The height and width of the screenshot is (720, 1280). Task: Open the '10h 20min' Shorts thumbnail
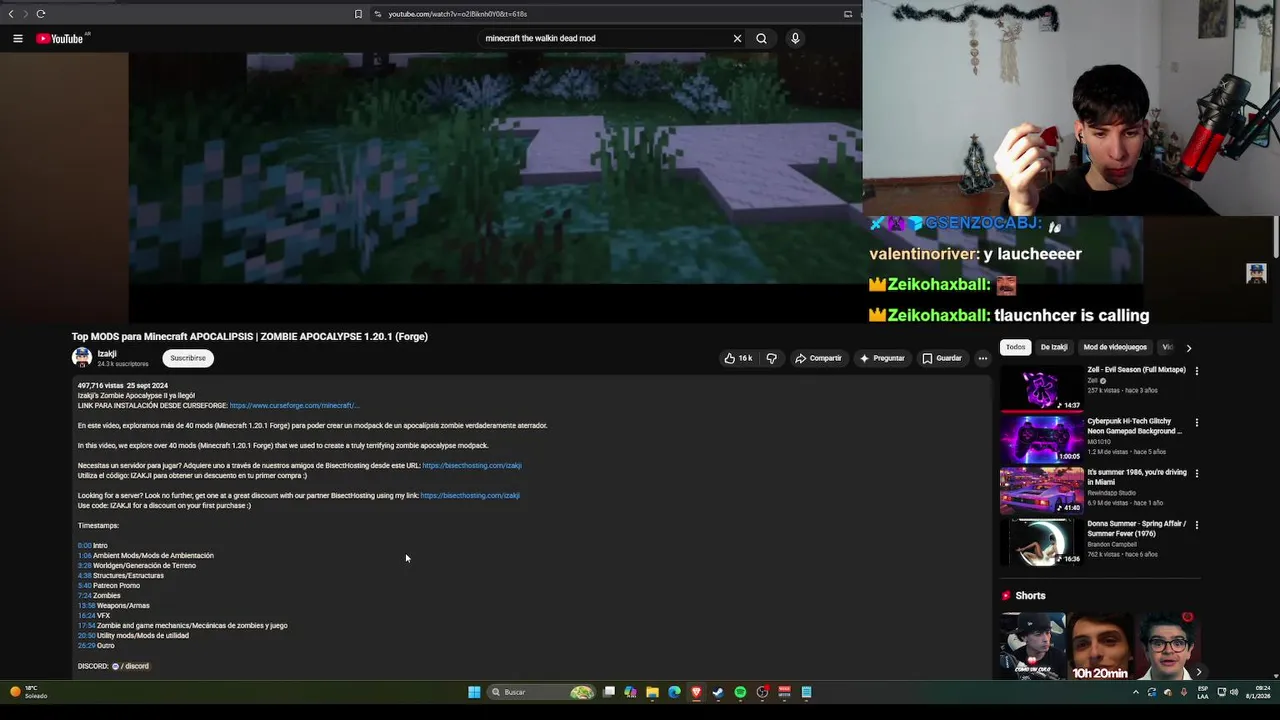1100,646
